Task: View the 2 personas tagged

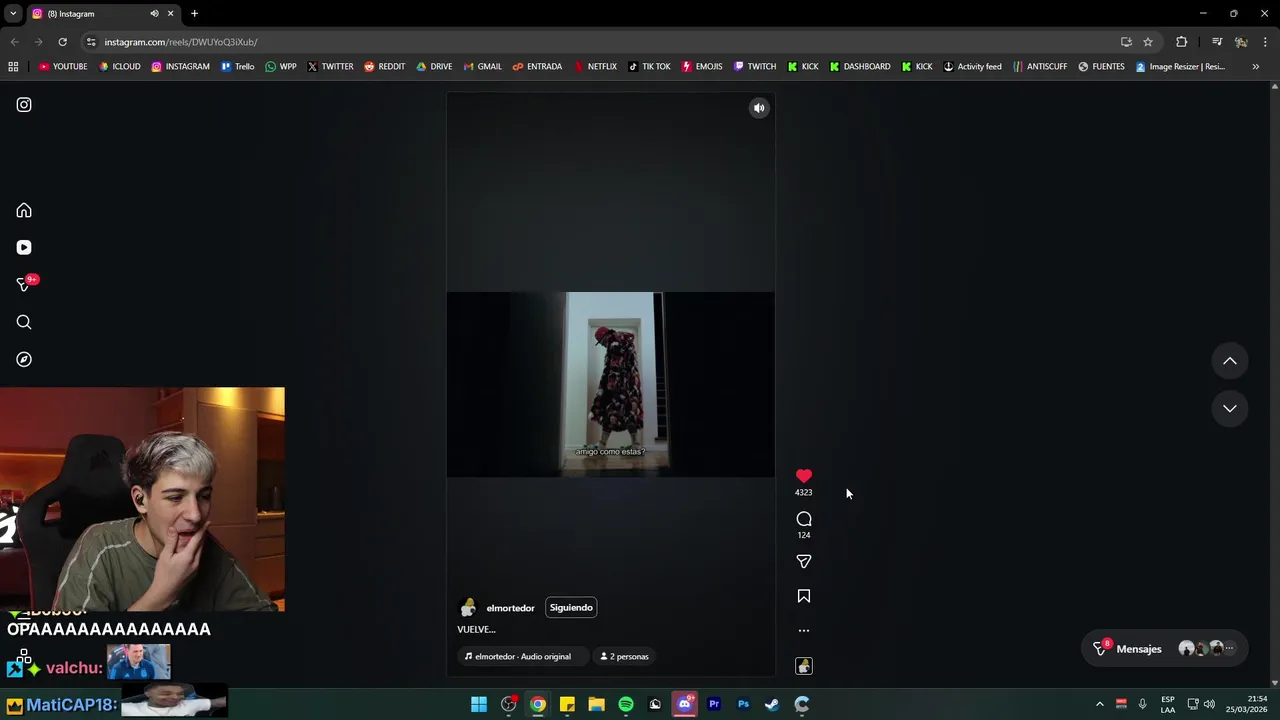Action: (x=624, y=657)
